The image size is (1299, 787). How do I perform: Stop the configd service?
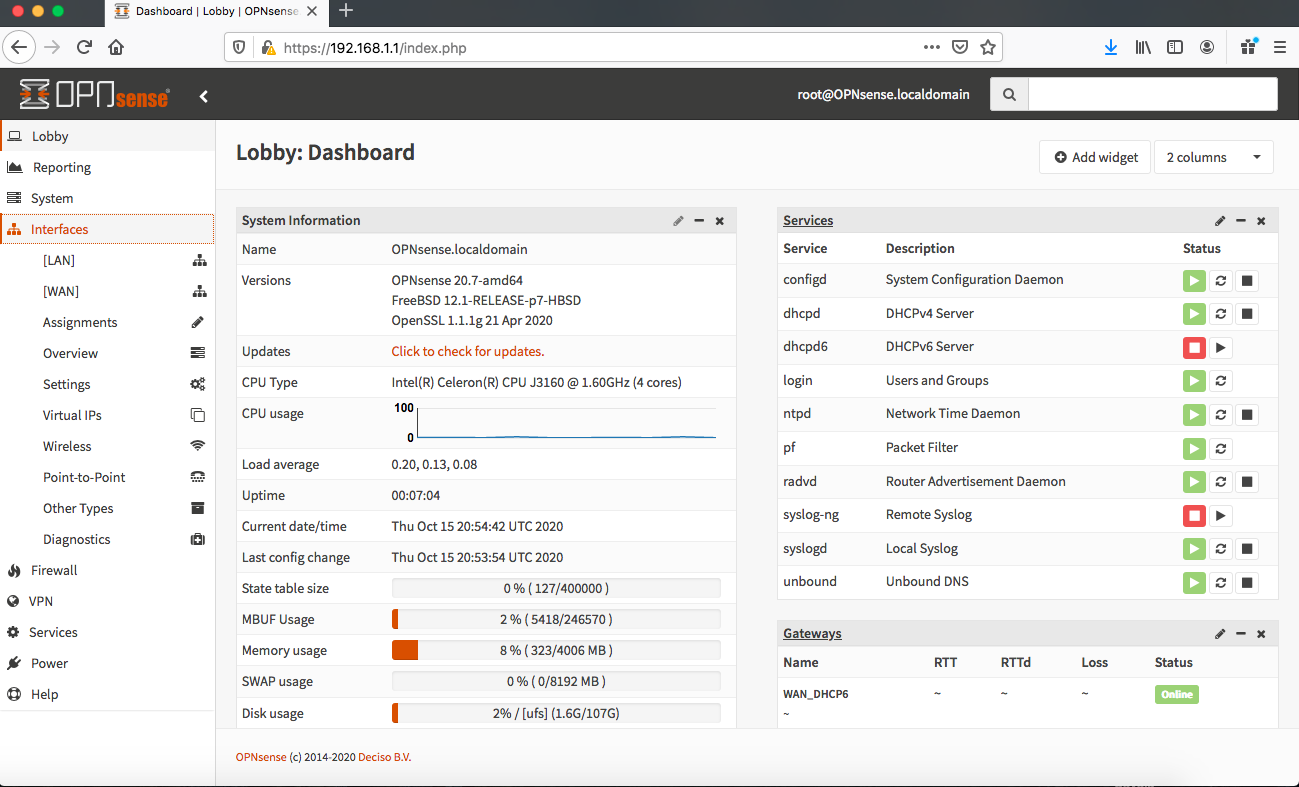click(x=1247, y=281)
